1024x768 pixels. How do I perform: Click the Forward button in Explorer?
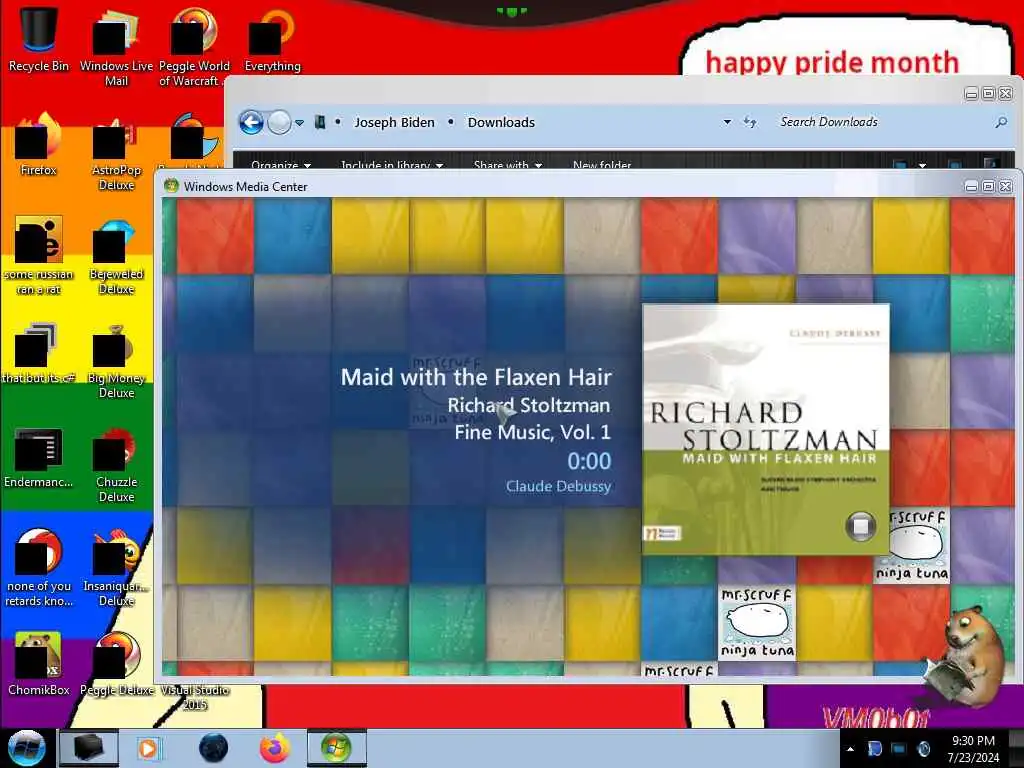coord(280,122)
